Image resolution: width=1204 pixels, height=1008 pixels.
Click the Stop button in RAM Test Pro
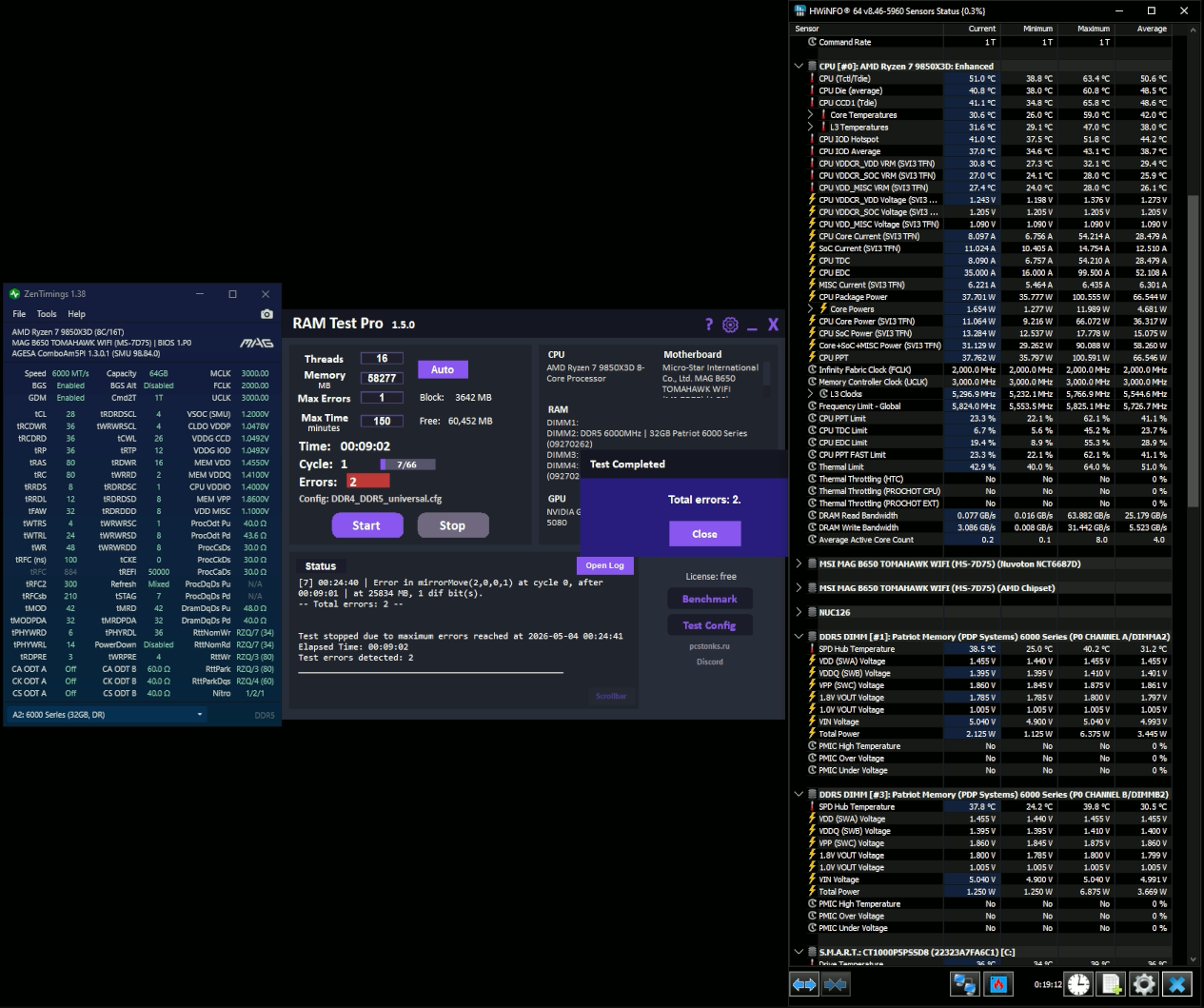(x=452, y=525)
